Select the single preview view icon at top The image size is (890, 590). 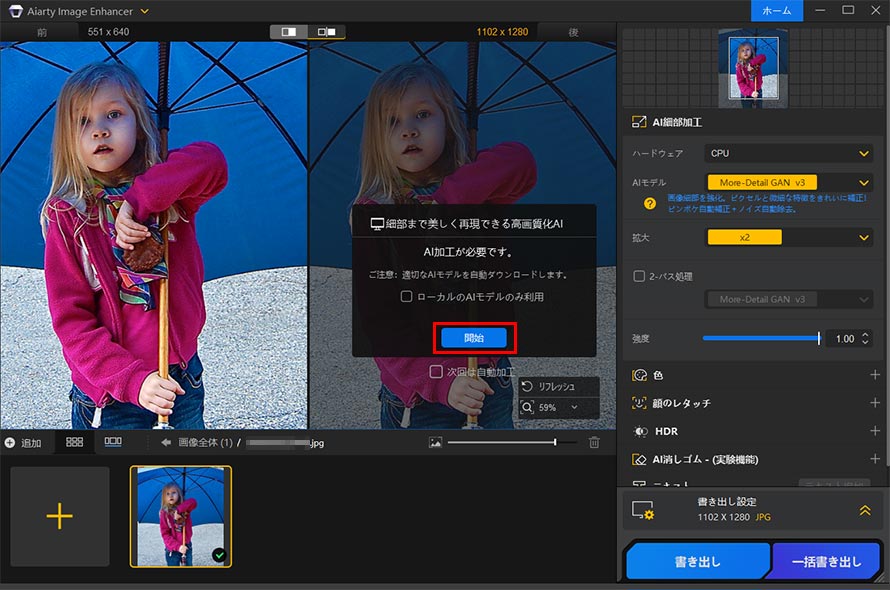[x=289, y=31]
